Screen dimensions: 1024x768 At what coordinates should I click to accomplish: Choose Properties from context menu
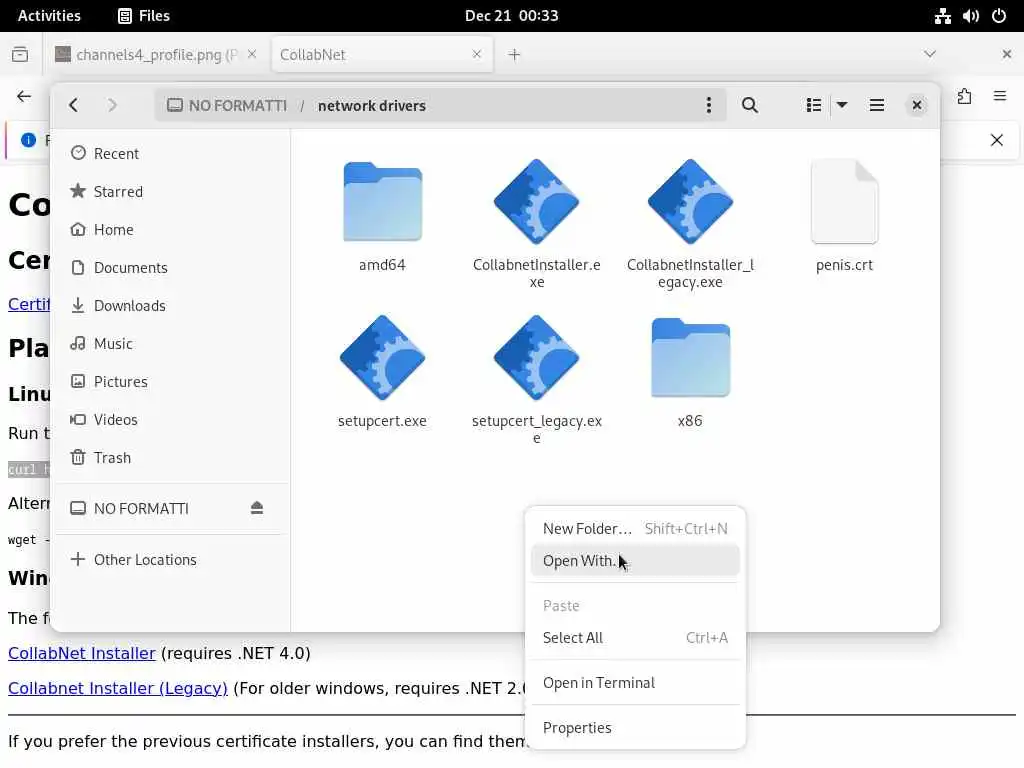tap(635, 728)
